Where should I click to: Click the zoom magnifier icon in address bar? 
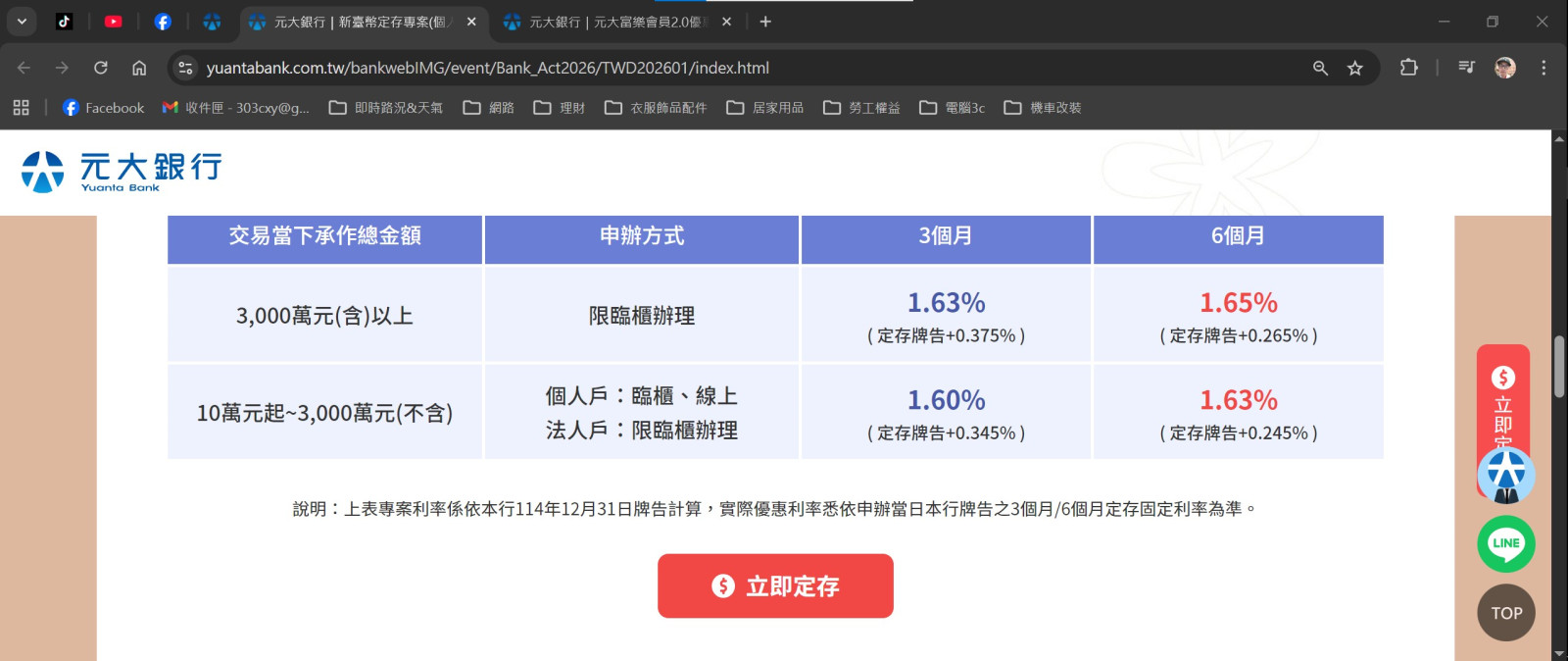click(1320, 68)
